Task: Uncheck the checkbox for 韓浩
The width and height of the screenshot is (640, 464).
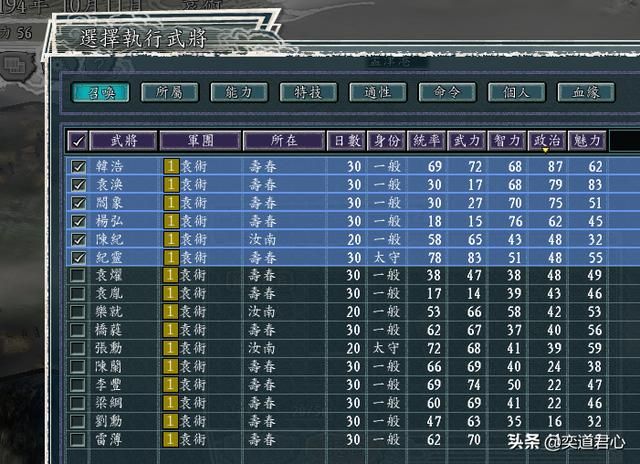Action: point(78,166)
